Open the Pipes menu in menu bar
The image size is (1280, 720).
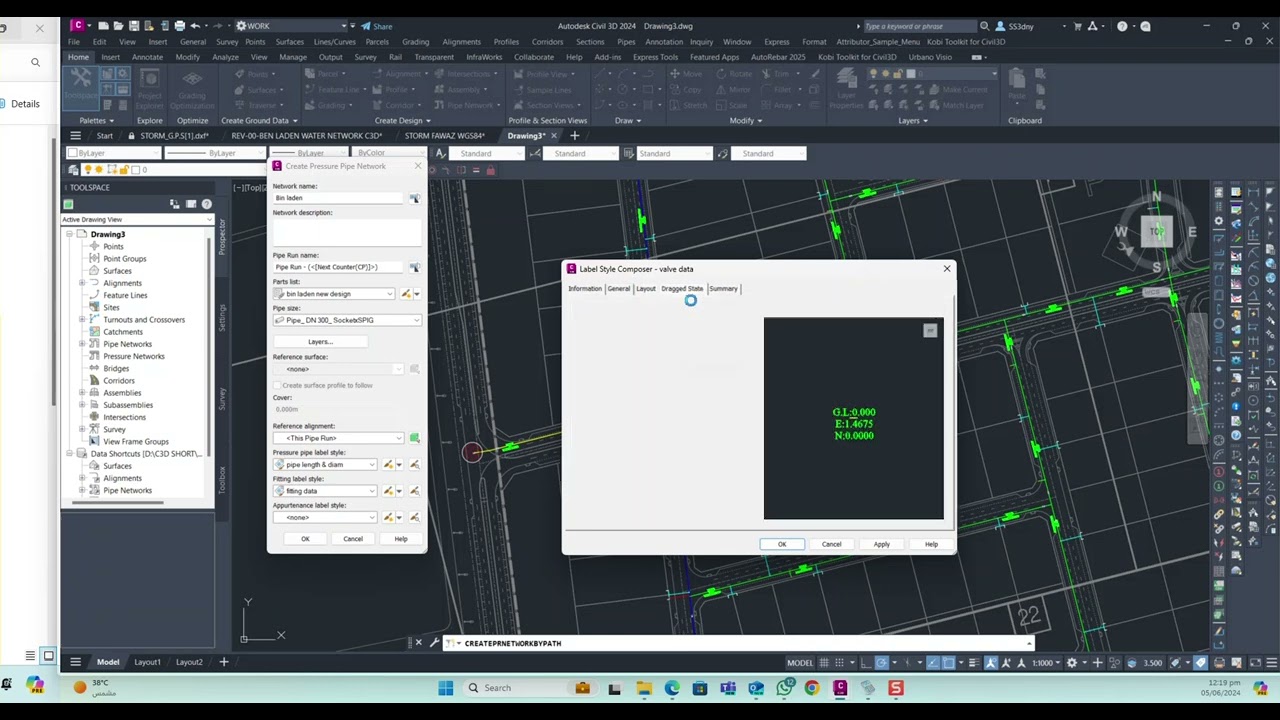coord(626,42)
